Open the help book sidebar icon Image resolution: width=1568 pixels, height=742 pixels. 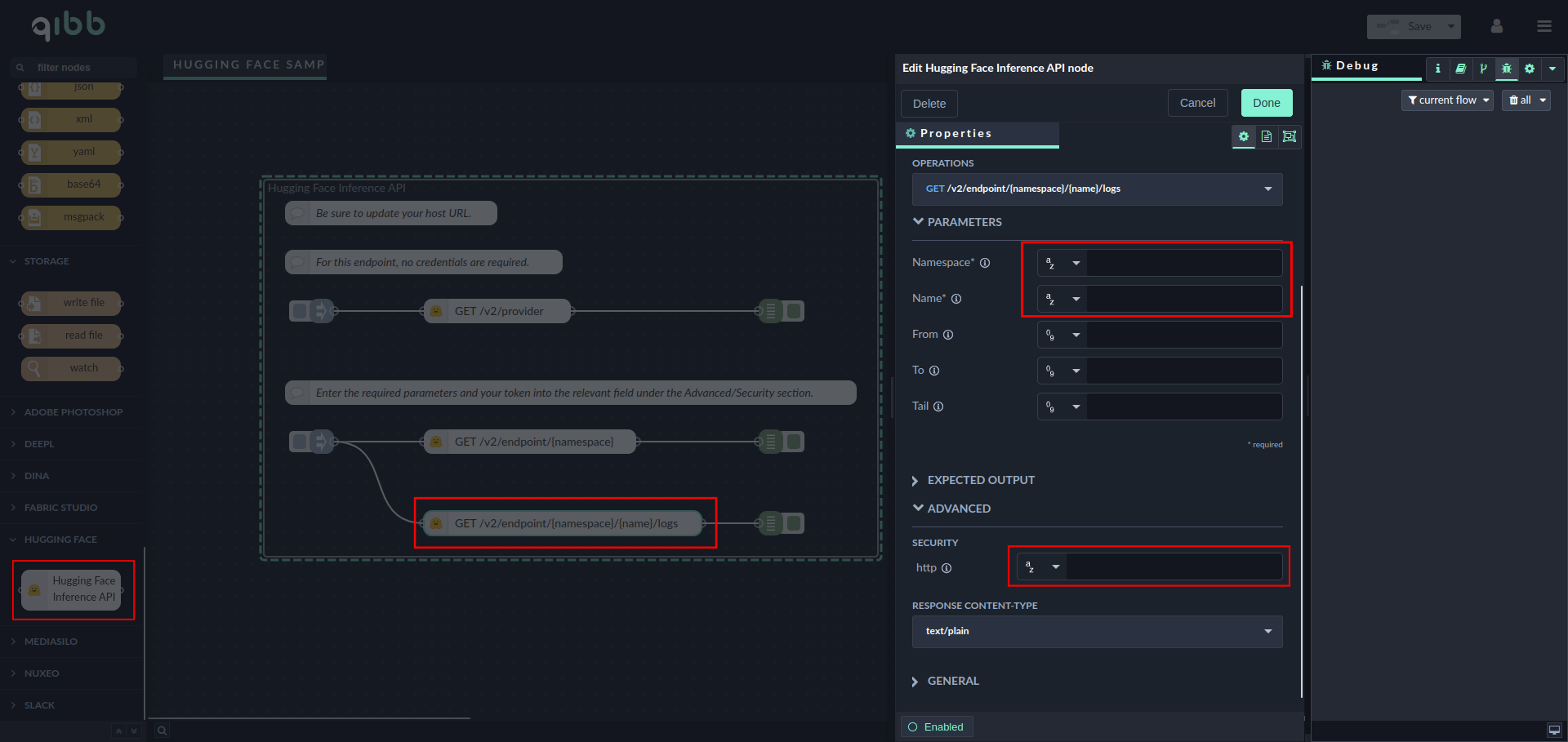click(x=1460, y=69)
